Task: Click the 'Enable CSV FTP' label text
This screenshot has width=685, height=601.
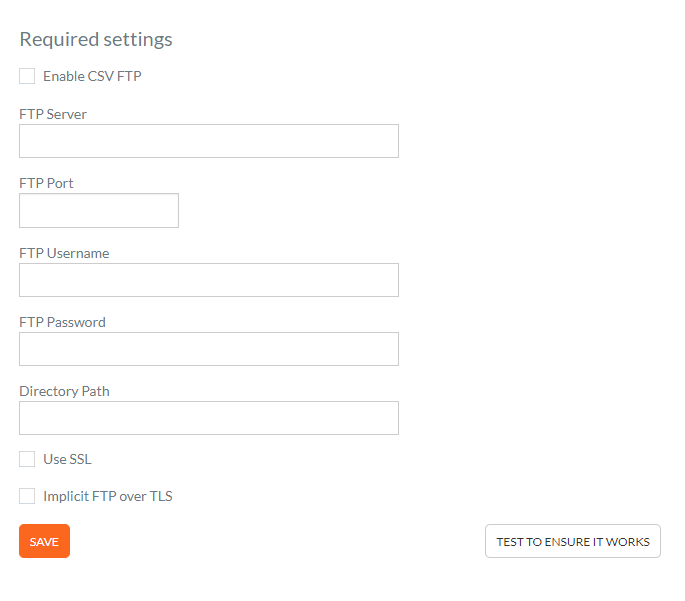Action: pyautogui.click(x=92, y=76)
